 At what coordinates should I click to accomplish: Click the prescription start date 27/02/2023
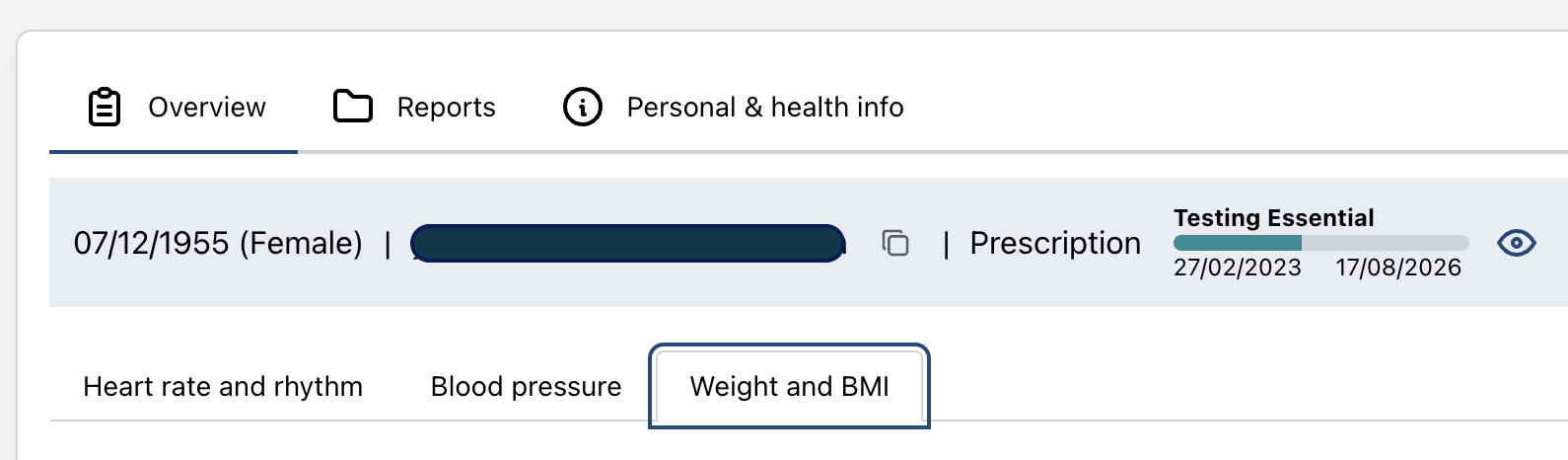point(1237,268)
